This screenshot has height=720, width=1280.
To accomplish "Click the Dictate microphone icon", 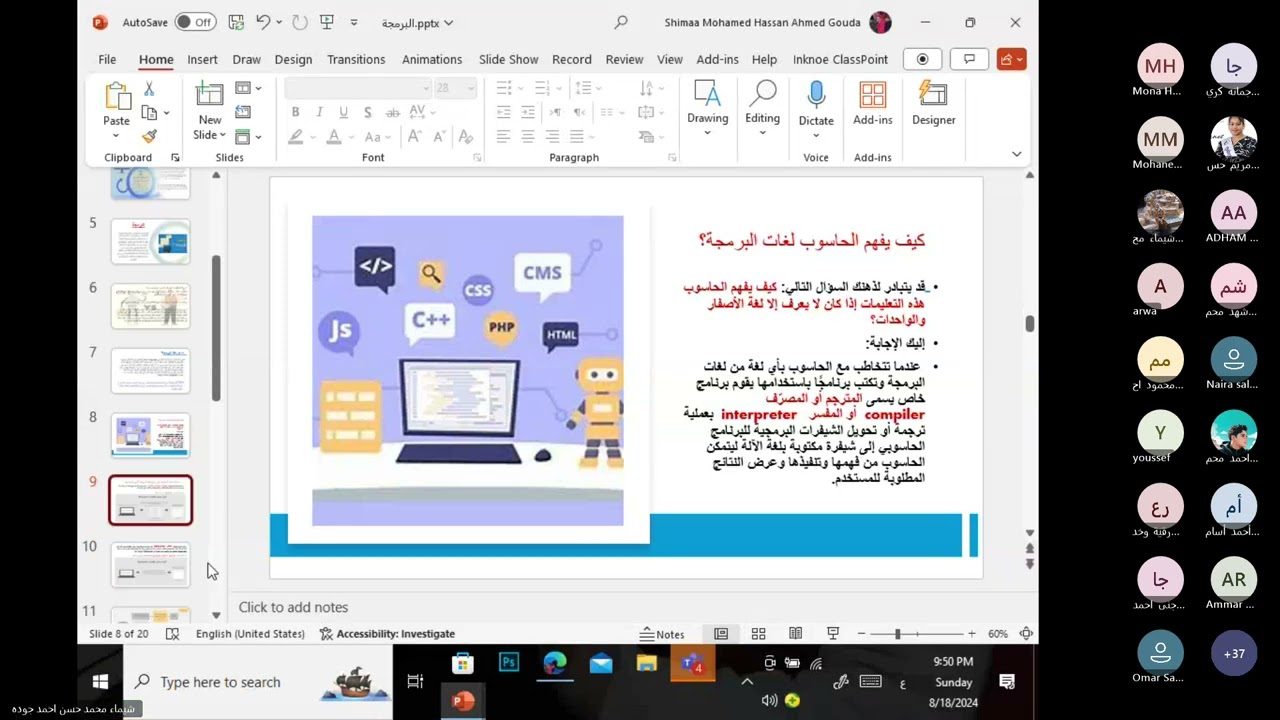I will pos(816,96).
